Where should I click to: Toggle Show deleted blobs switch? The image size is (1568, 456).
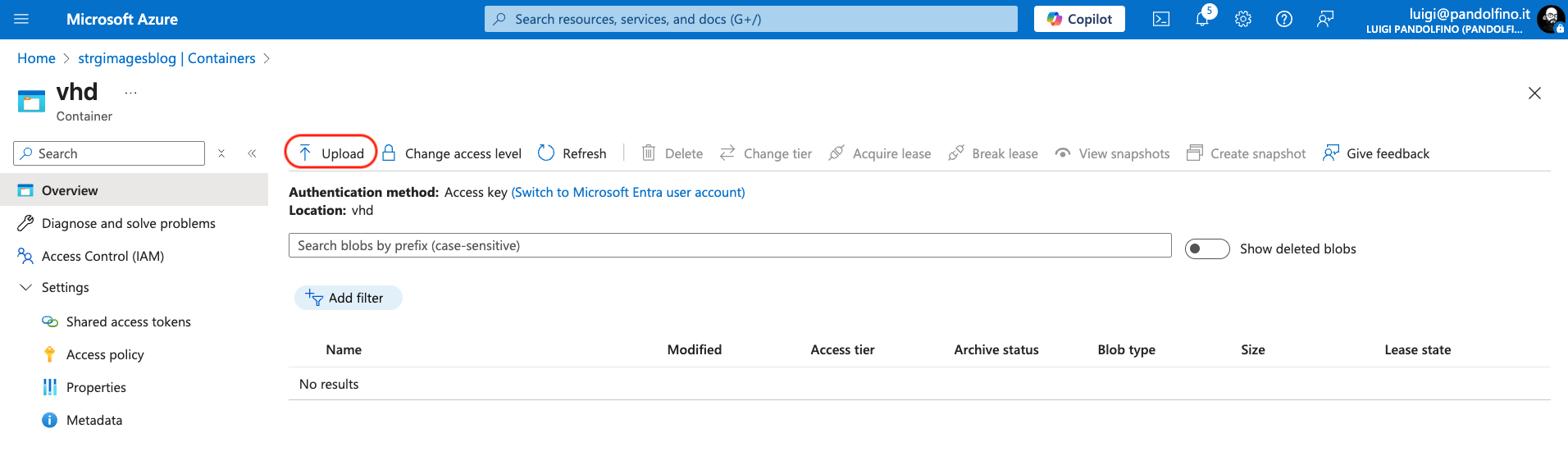[1206, 249]
